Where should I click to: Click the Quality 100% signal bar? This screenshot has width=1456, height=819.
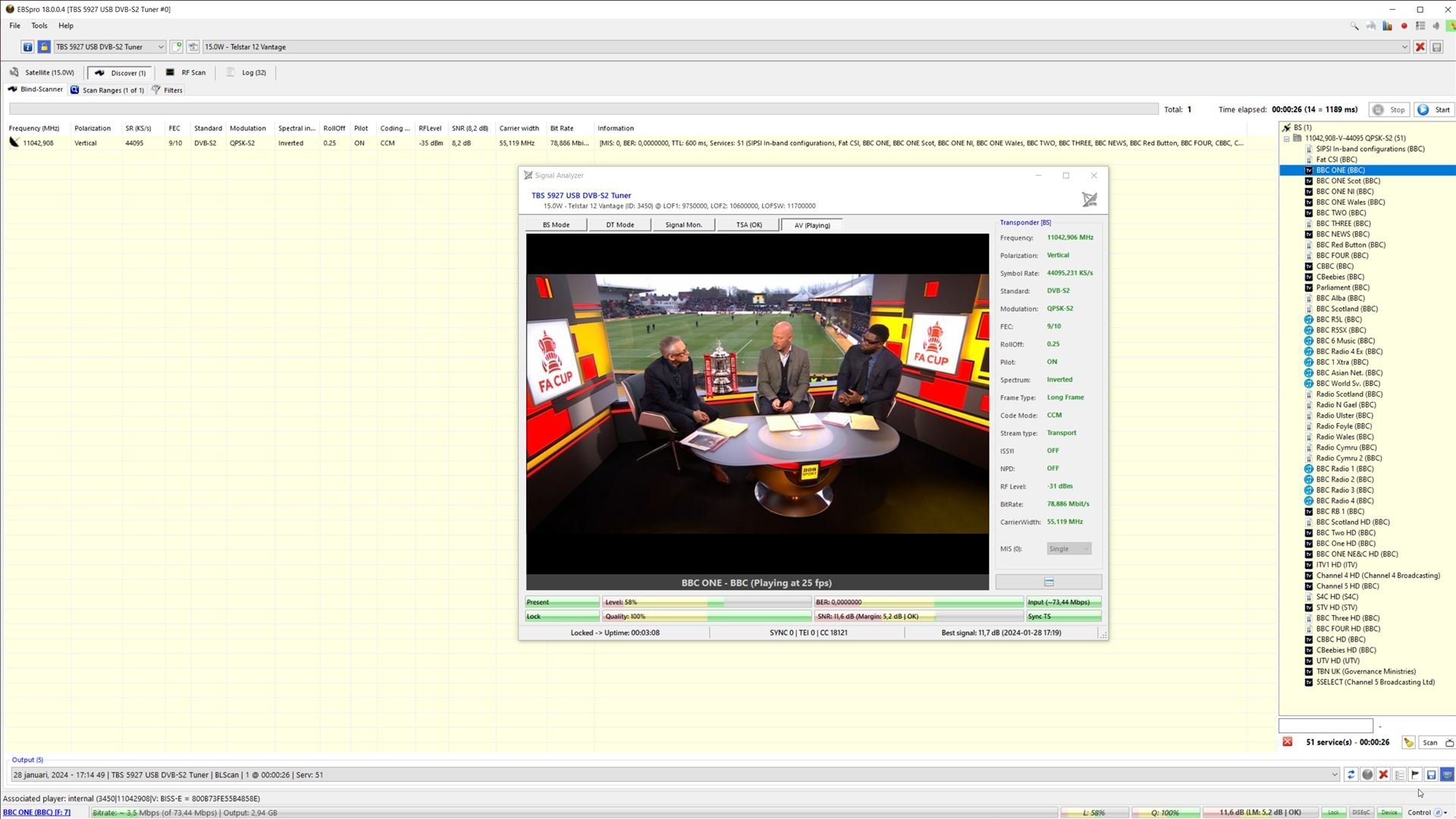[707, 617]
